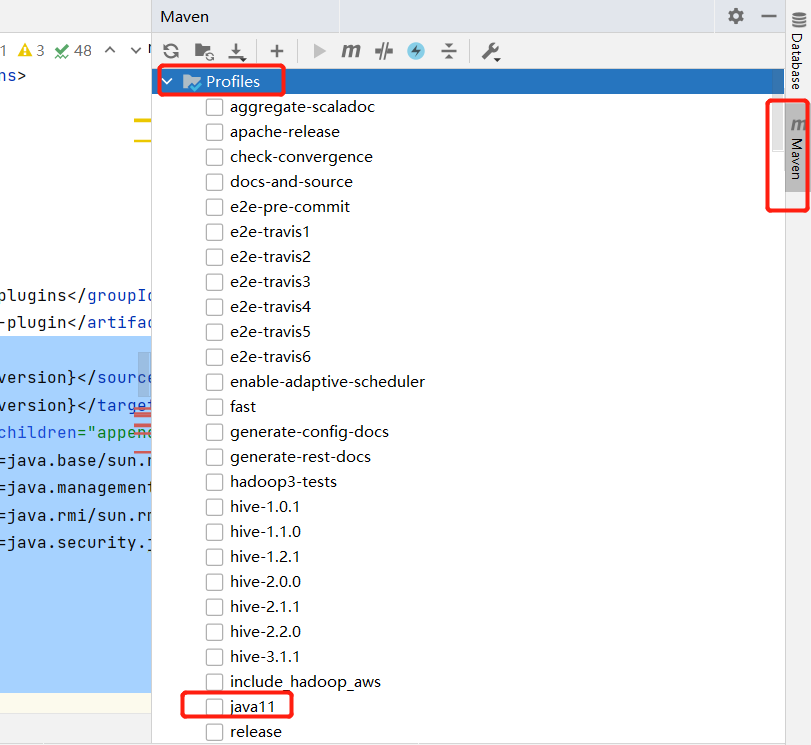
Task: Open the Database side tab
Action: tap(798, 51)
